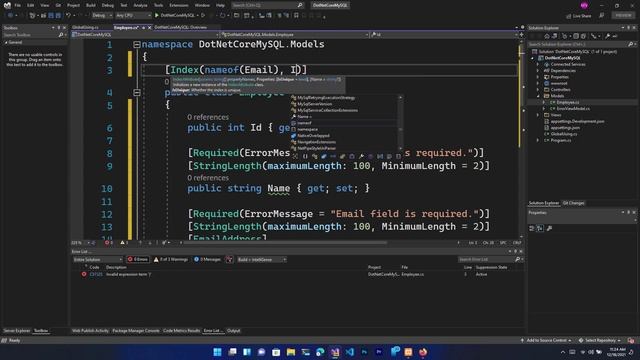
Task: Open the File menu
Action: [18, 5]
